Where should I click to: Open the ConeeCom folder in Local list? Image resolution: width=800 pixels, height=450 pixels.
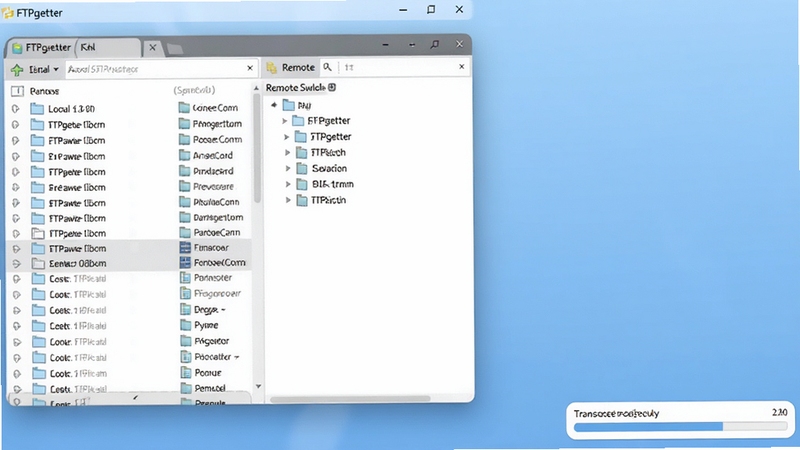click(209, 108)
